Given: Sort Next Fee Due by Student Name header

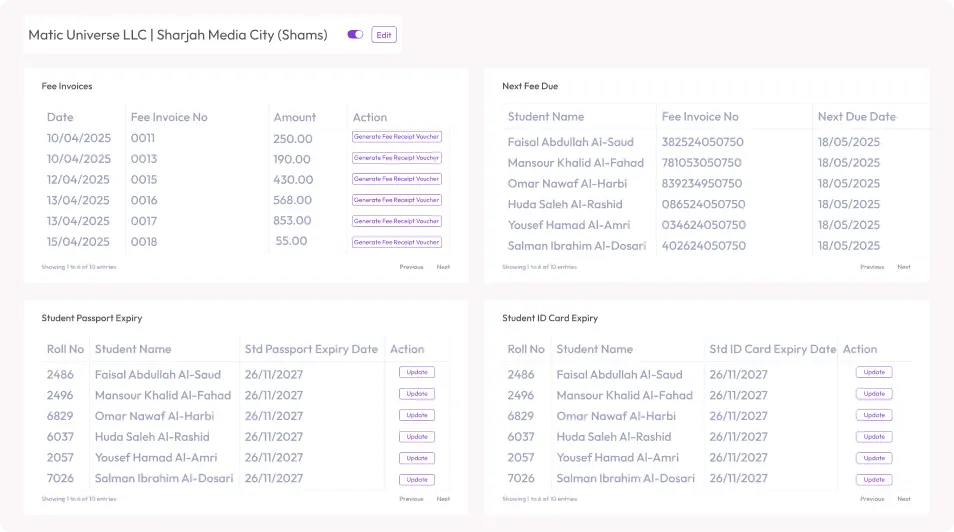Looking at the screenshot, I should coord(545,117).
